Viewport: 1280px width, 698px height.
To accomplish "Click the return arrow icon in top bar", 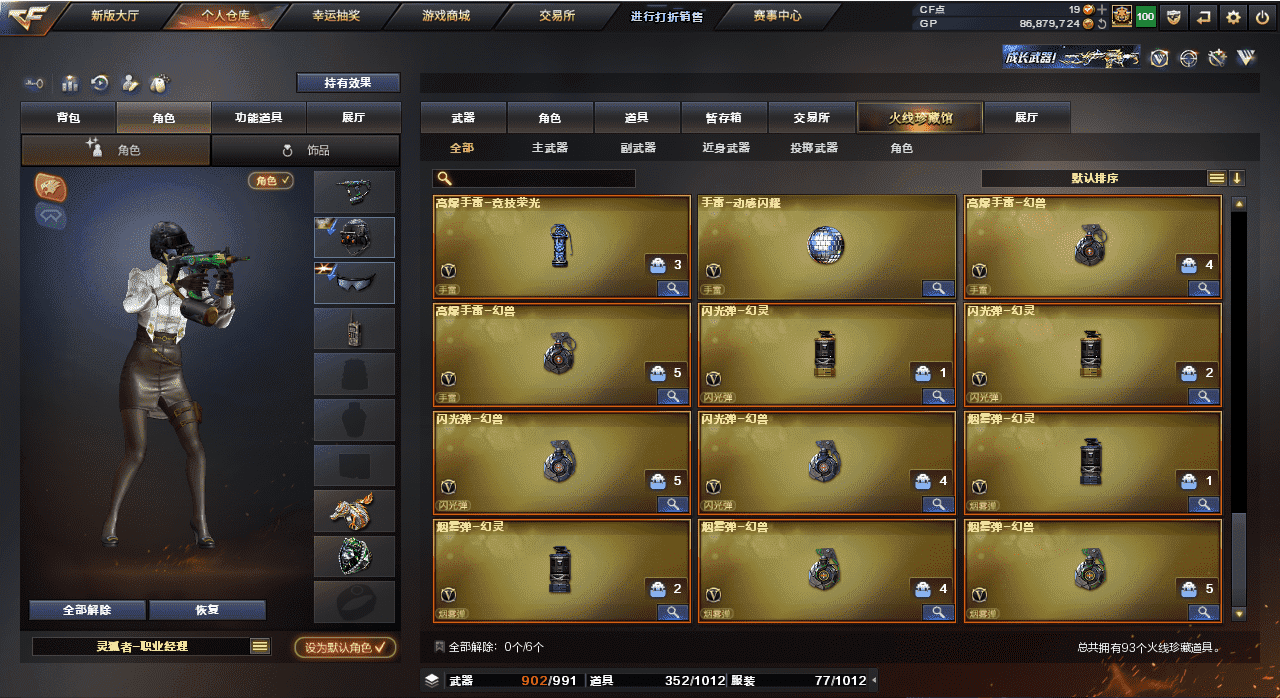I will pyautogui.click(x=1204, y=17).
